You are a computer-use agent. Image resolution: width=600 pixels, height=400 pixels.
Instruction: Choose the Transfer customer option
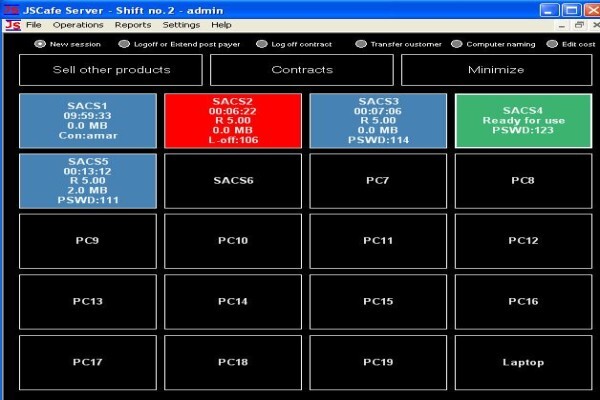tap(361, 44)
